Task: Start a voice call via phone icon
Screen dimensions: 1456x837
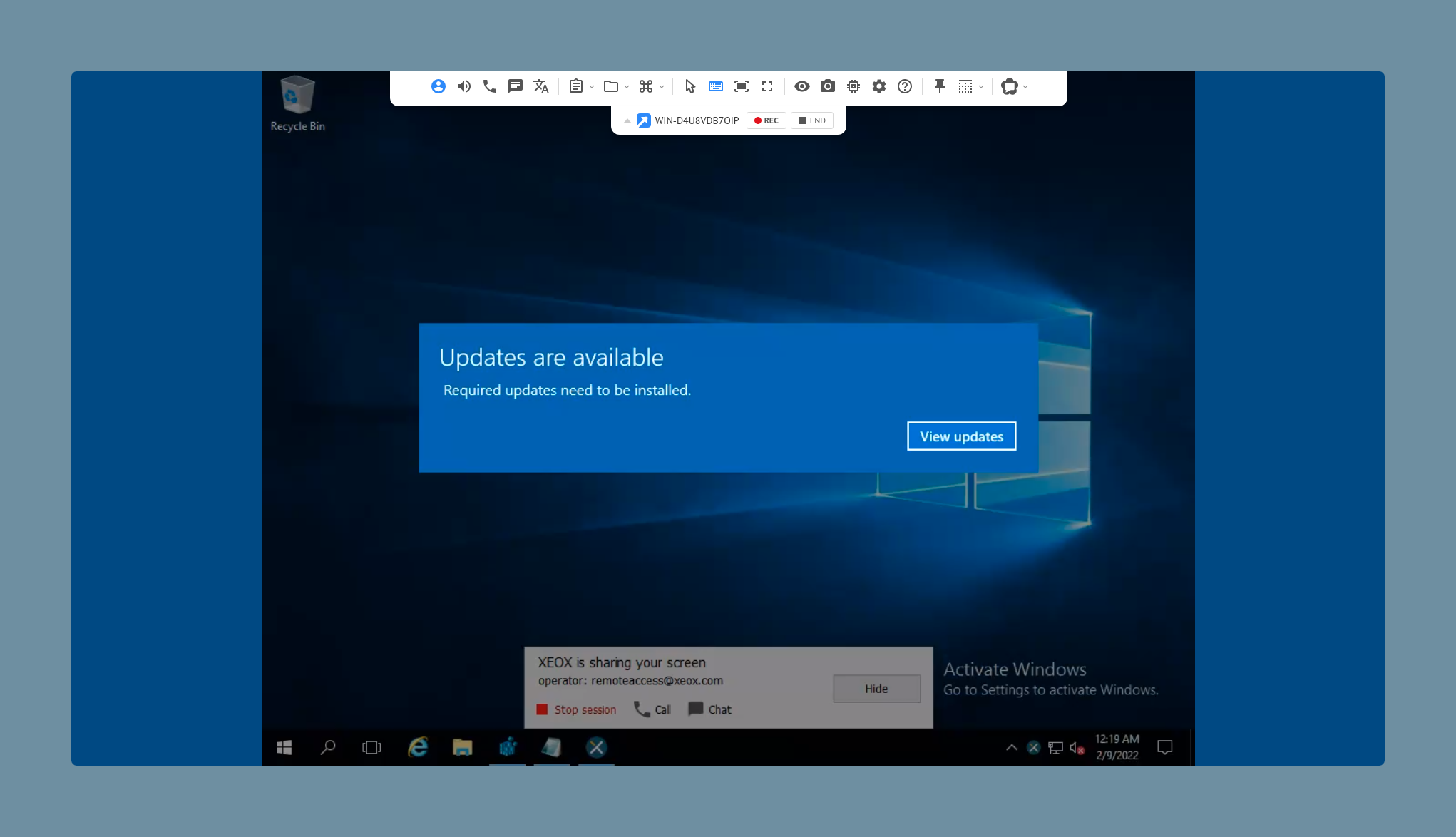Action: pyautogui.click(x=490, y=86)
